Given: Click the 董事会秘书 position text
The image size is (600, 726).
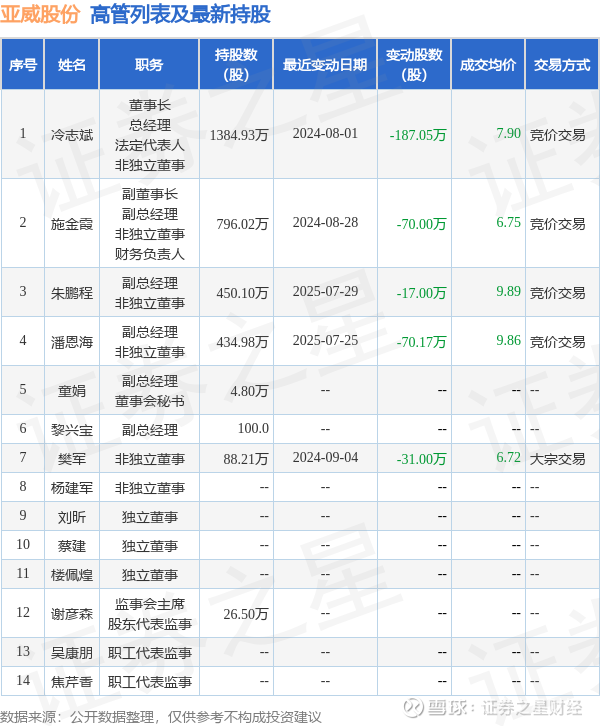Looking at the screenshot, I should click(x=150, y=401).
